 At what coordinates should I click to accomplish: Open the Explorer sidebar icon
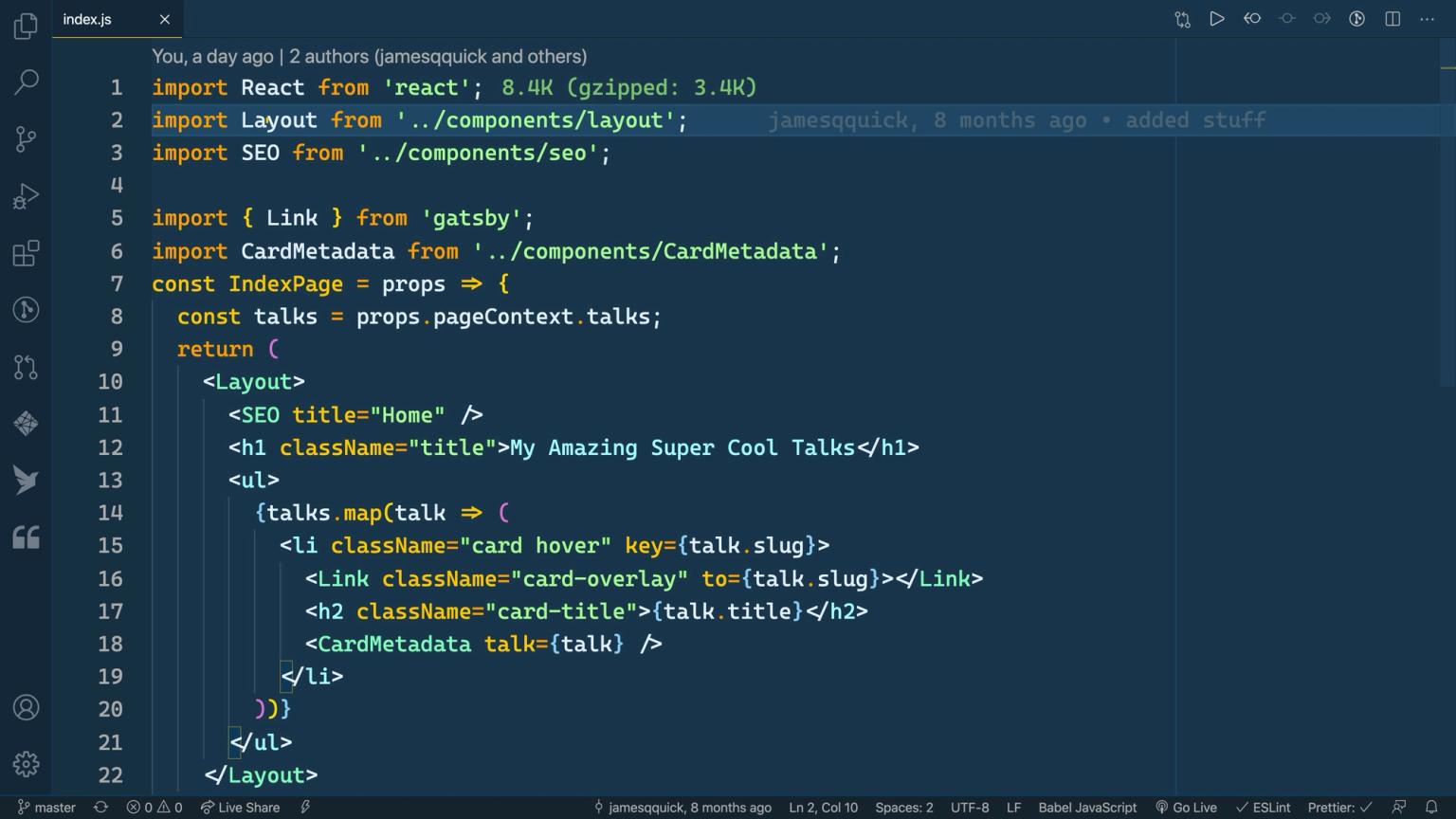tap(26, 26)
